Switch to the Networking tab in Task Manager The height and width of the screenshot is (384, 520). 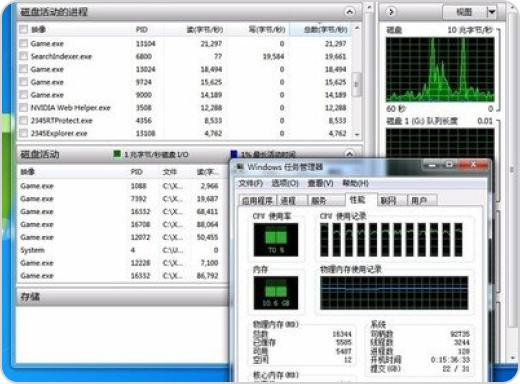coord(389,200)
